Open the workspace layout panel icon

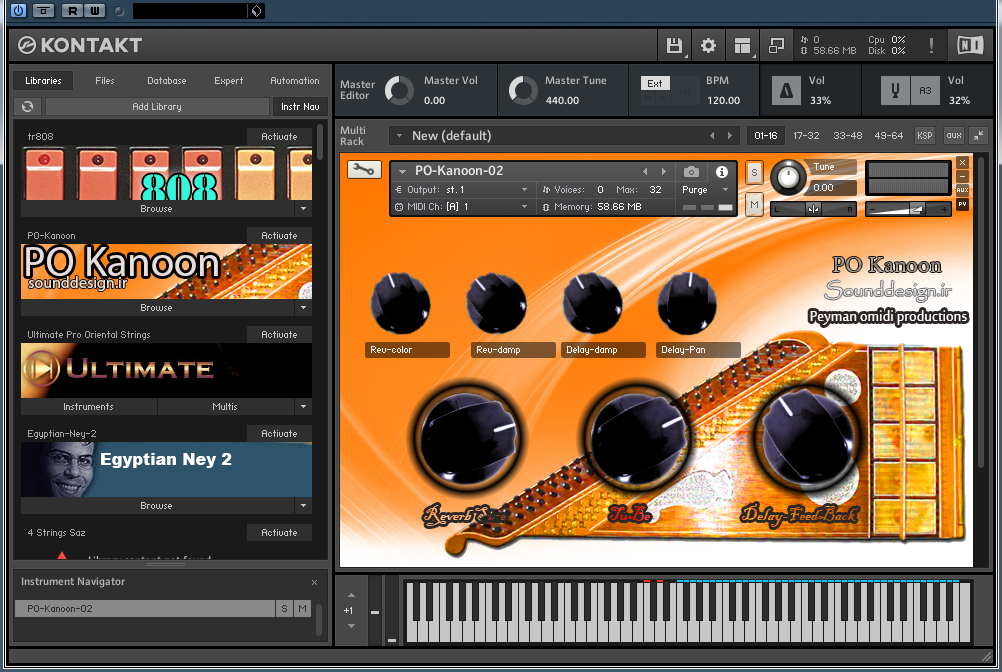(743, 45)
